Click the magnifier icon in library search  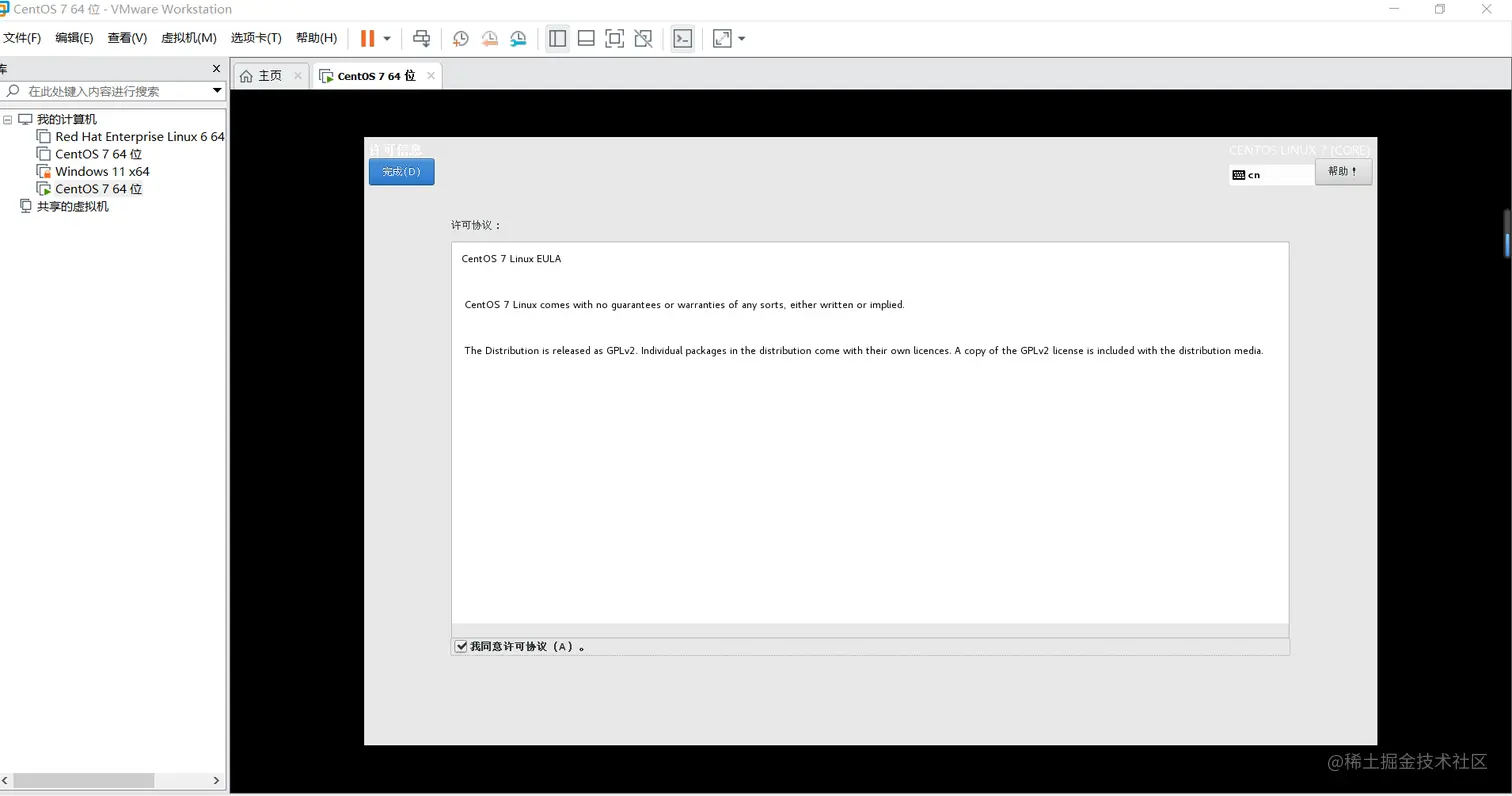tap(13, 91)
